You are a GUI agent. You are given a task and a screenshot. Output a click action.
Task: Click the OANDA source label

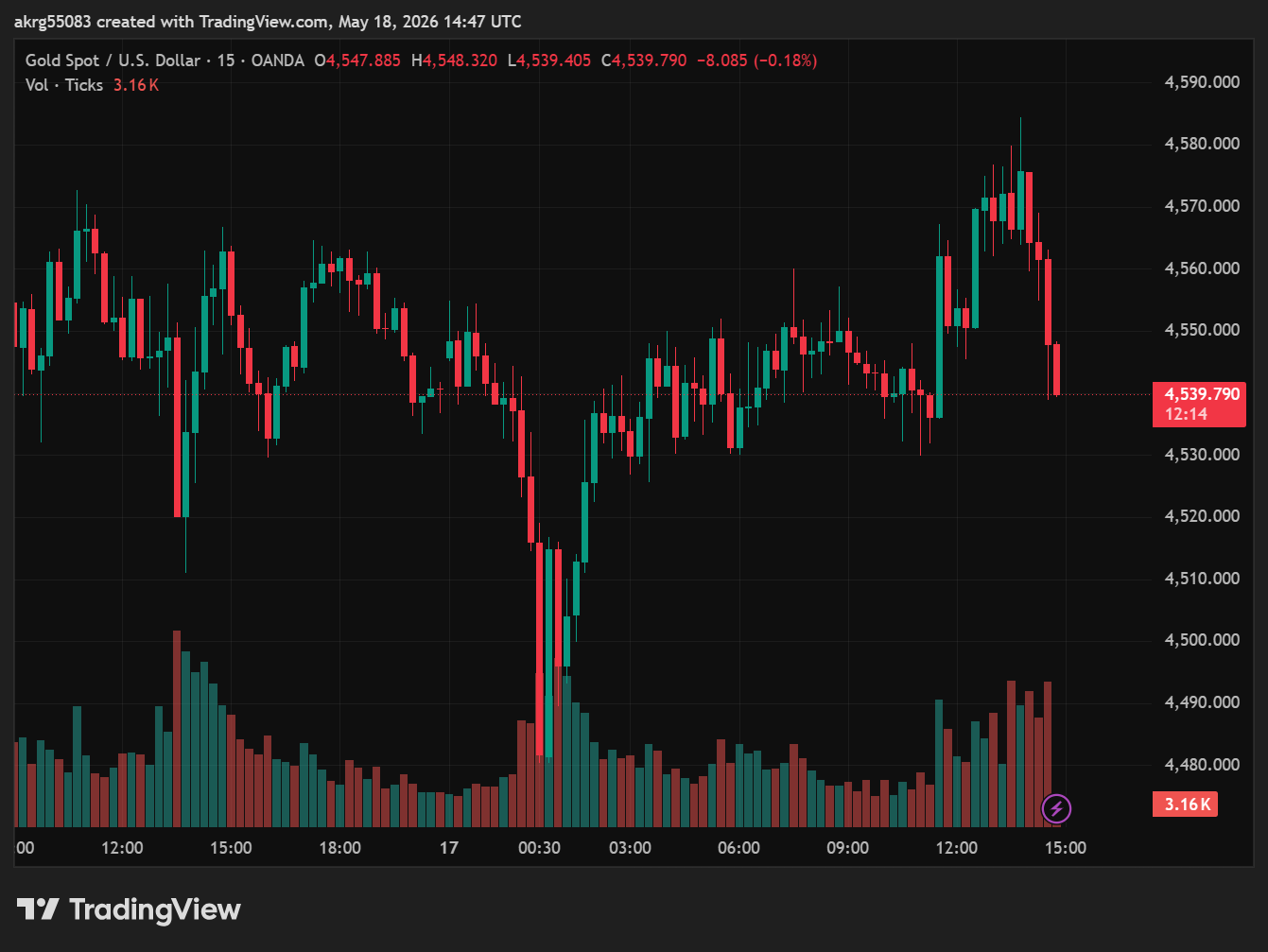(277, 61)
